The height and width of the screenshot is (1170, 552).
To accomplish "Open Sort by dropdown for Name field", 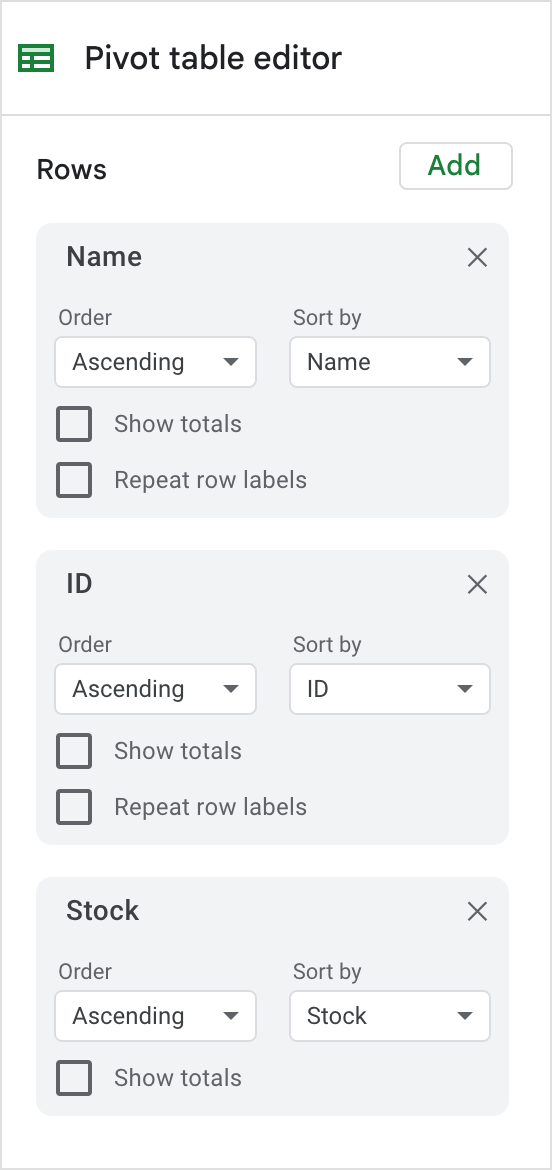I will pos(389,362).
